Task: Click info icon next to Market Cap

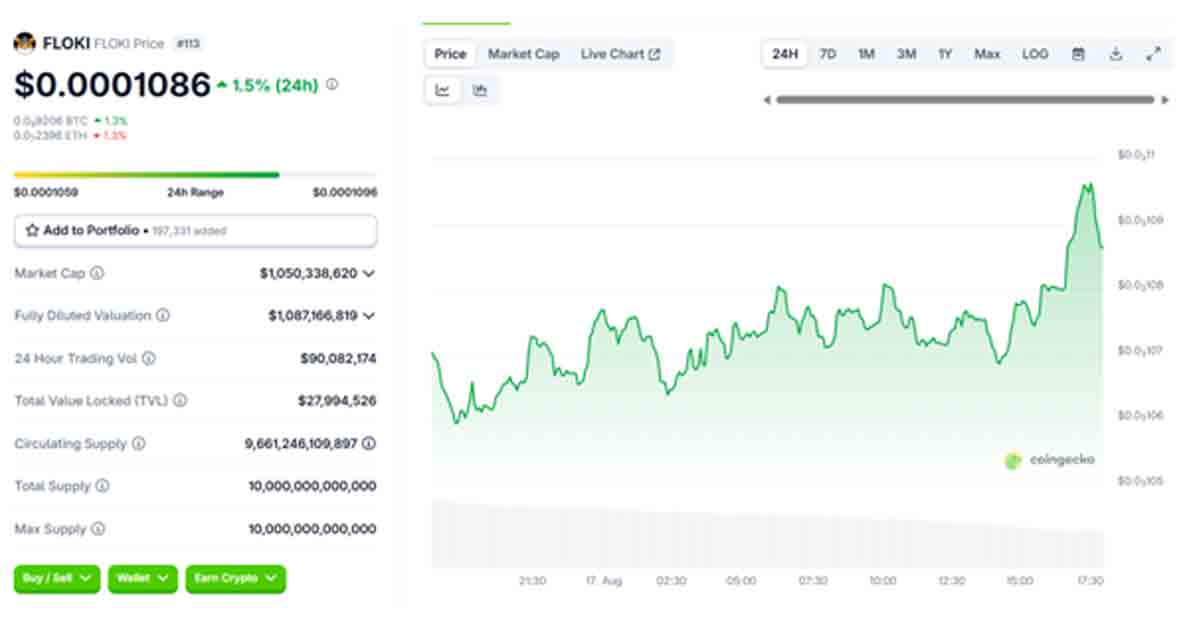Action: tap(97, 273)
